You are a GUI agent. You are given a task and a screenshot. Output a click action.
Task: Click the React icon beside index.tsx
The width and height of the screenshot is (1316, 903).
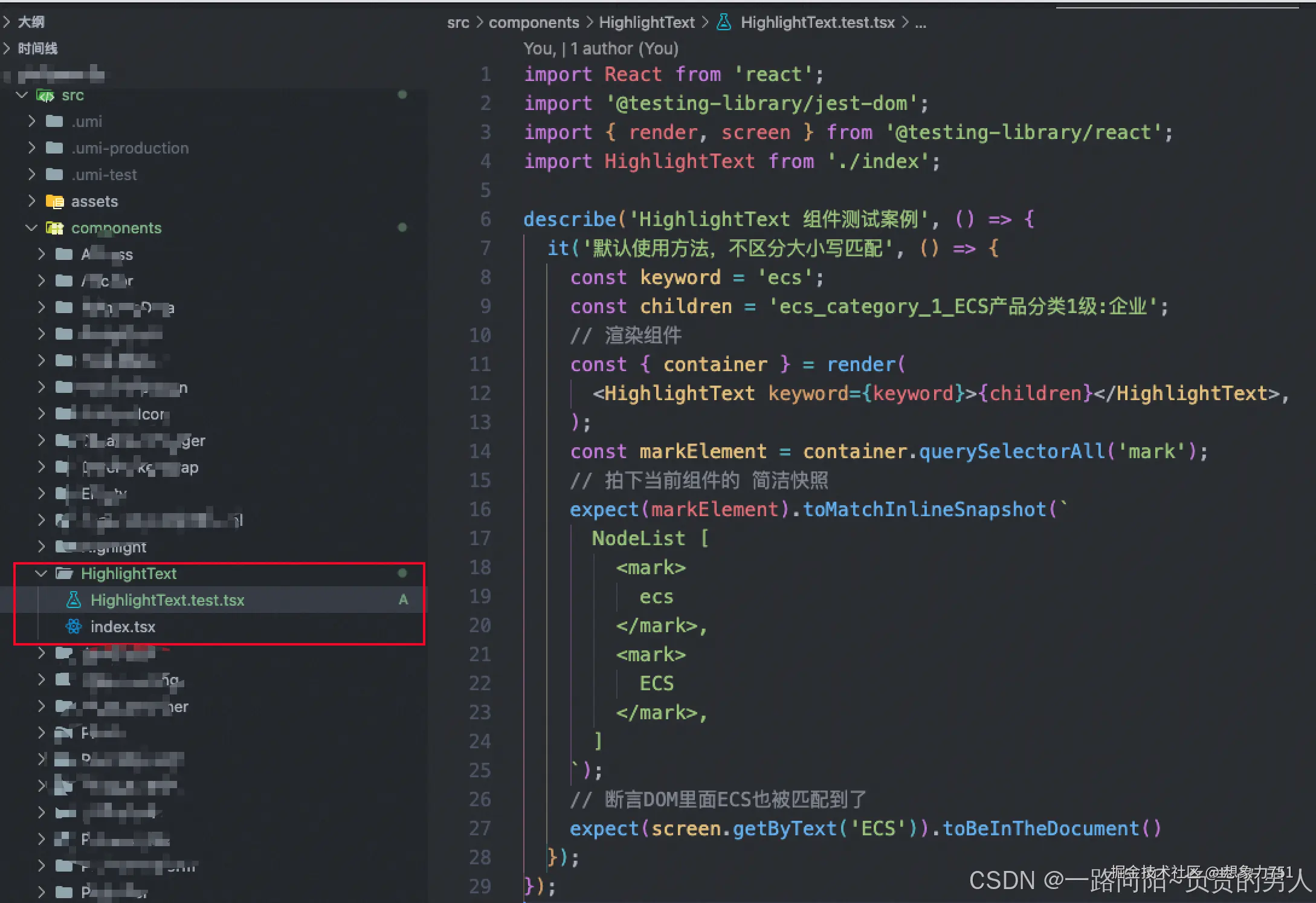coord(74,626)
